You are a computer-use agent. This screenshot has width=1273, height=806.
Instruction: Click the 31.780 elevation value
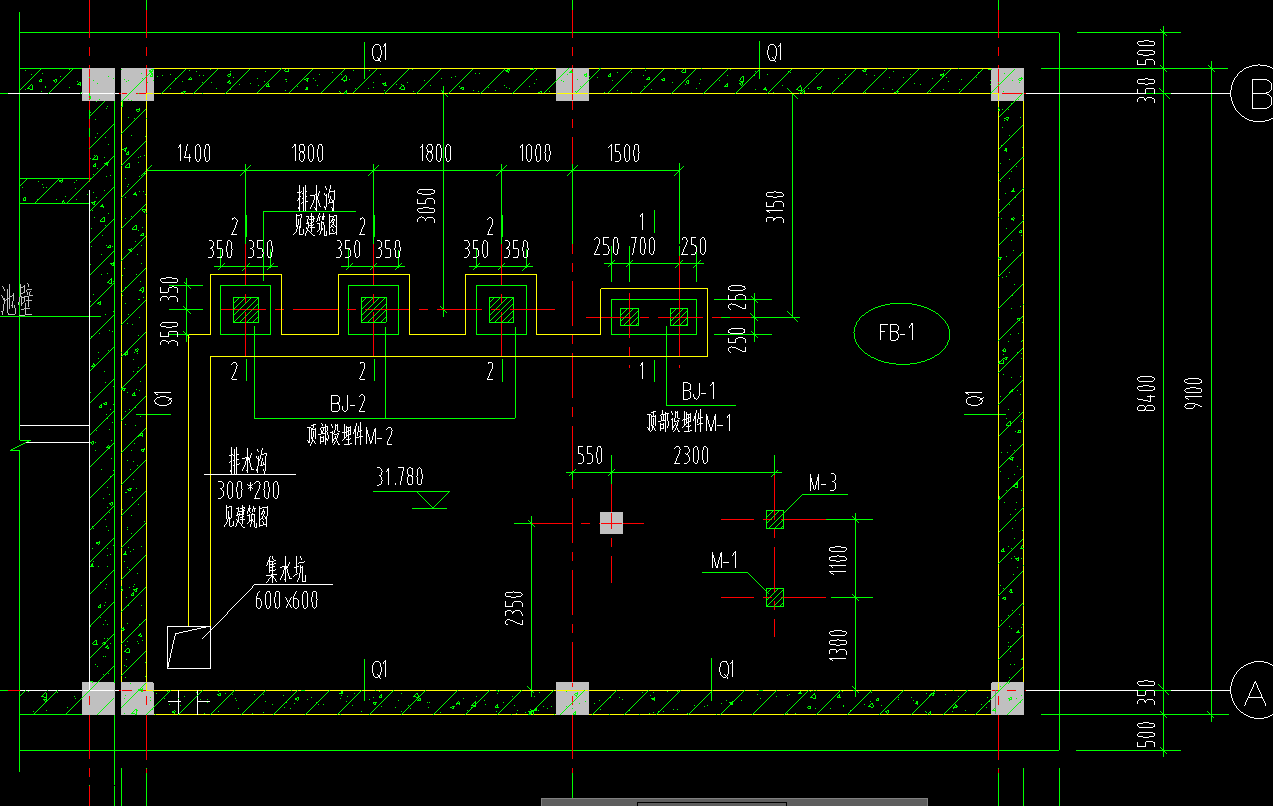(399, 477)
